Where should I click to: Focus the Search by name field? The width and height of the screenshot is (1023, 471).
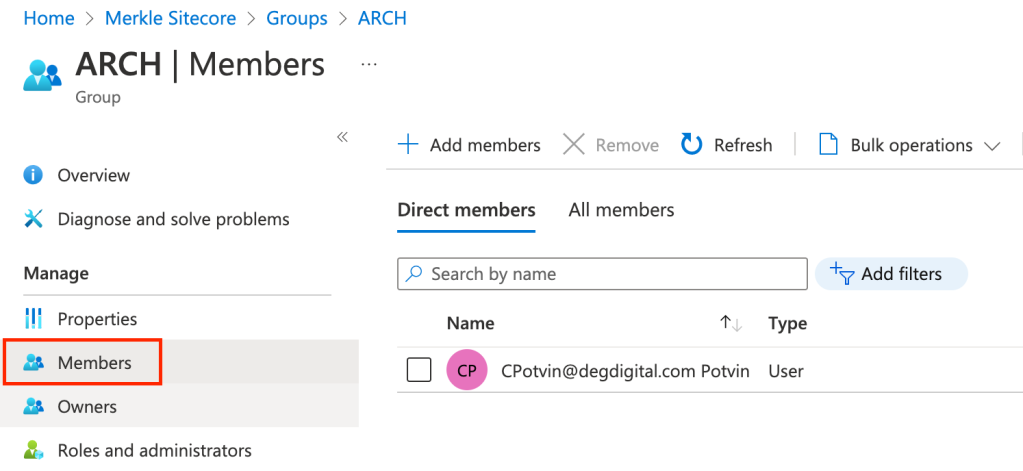click(602, 273)
